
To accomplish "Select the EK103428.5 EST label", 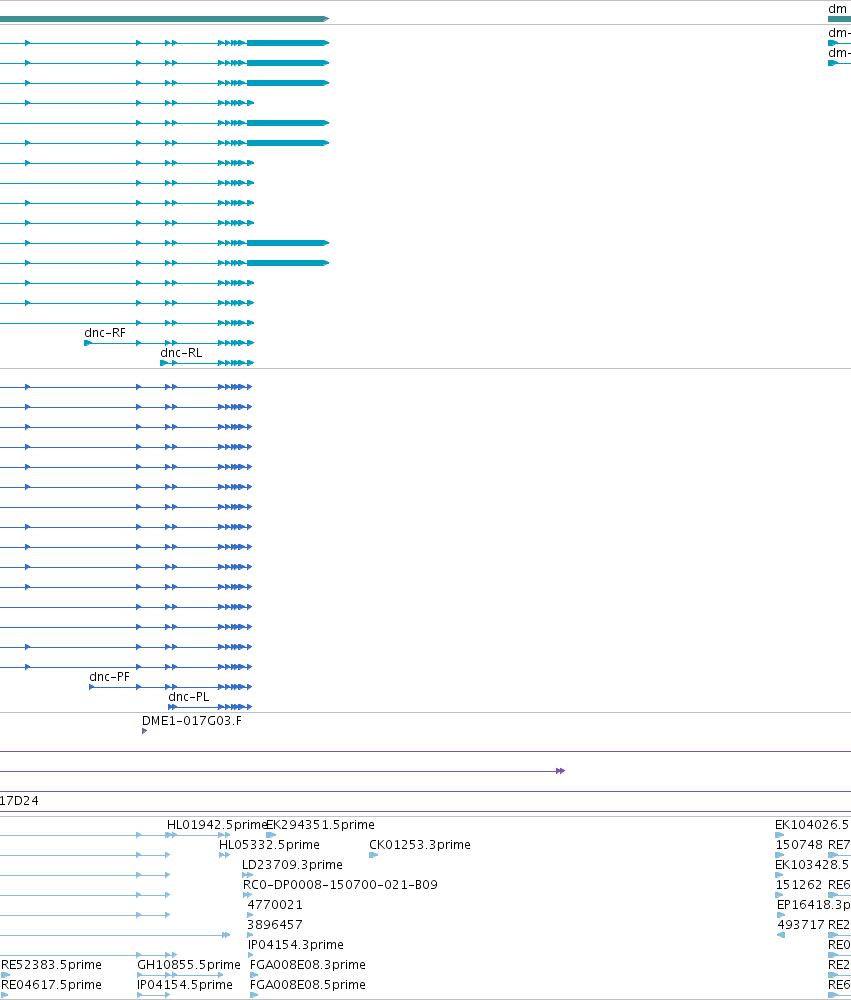I will [812, 865].
